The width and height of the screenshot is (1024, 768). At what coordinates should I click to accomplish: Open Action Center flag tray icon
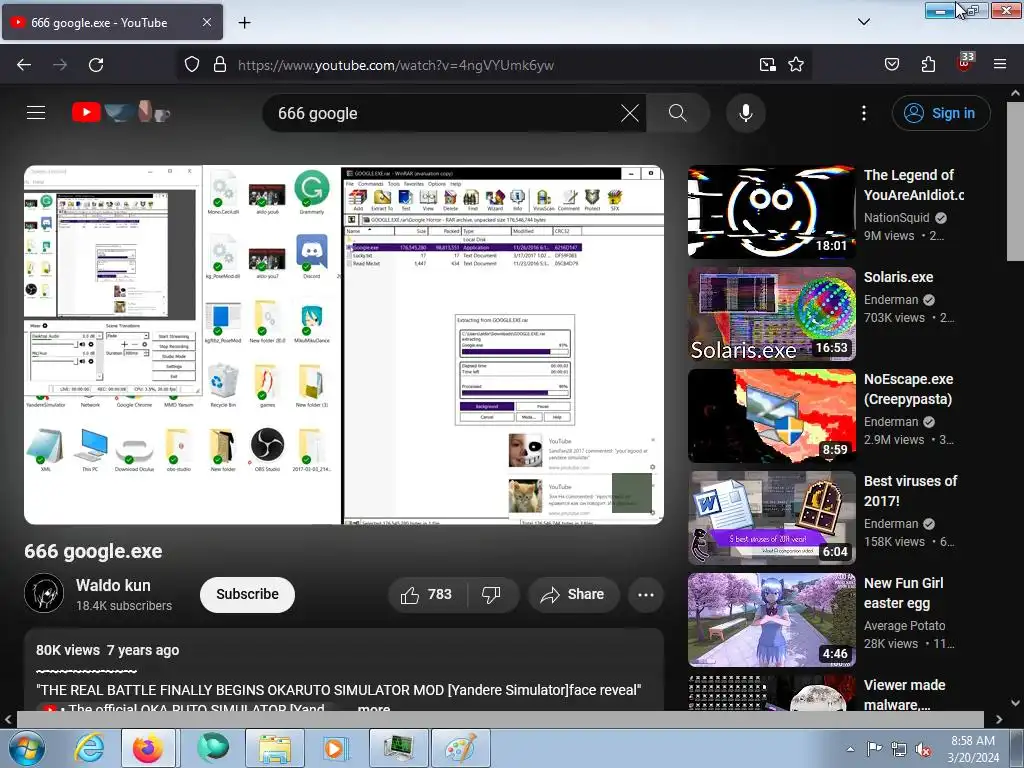[x=874, y=748]
